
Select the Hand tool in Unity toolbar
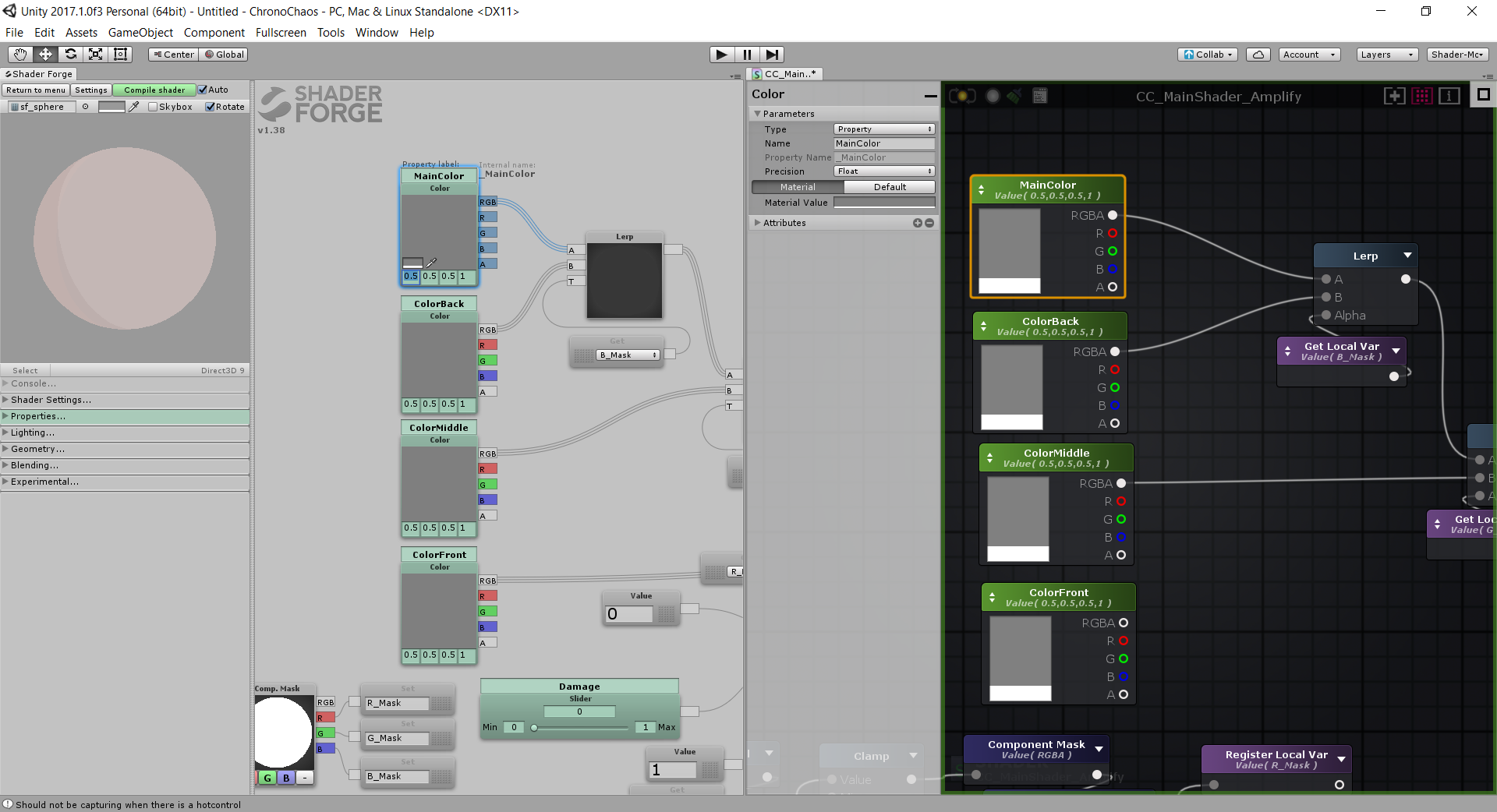coord(20,54)
